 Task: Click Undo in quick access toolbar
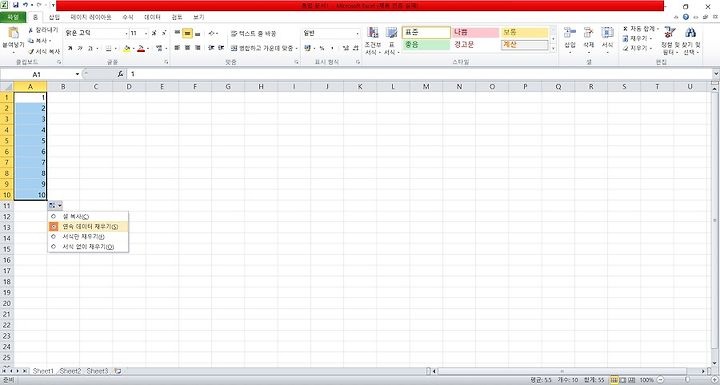25,5
